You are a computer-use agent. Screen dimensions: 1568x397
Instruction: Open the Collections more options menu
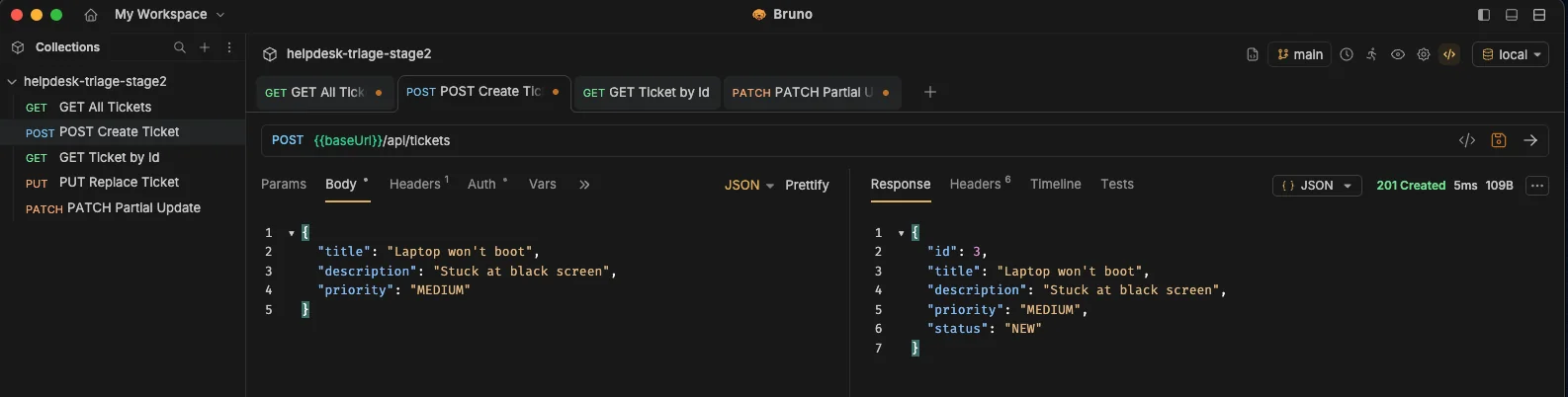[x=229, y=47]
